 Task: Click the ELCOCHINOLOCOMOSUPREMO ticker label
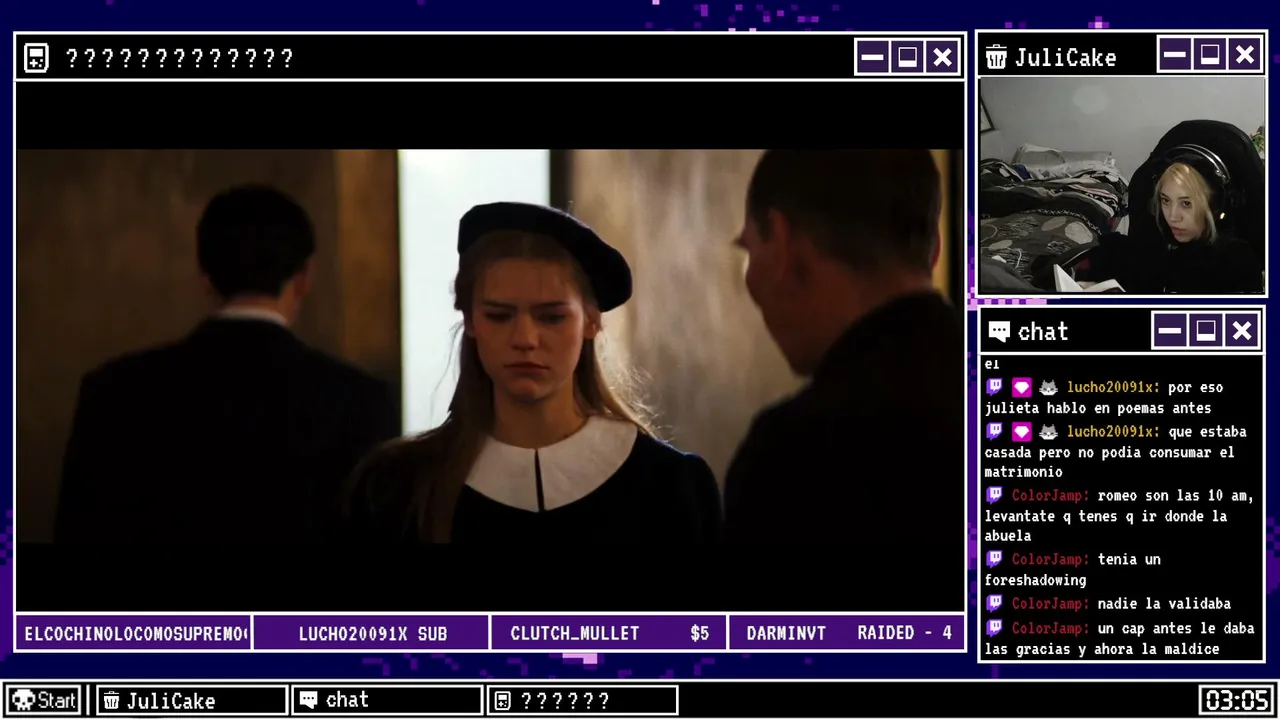134,633
